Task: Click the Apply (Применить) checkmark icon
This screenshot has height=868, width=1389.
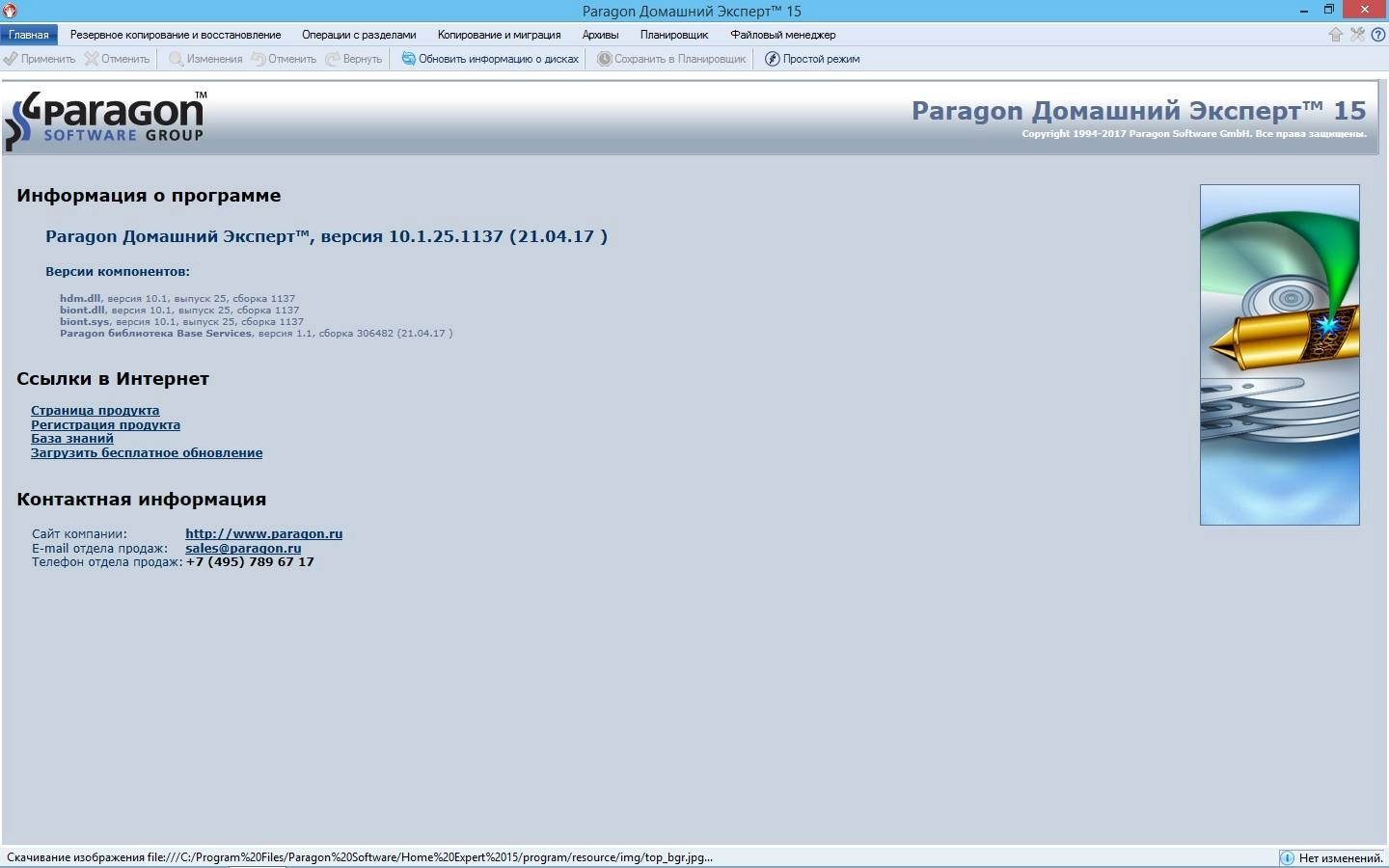Action: pos(11,59)
